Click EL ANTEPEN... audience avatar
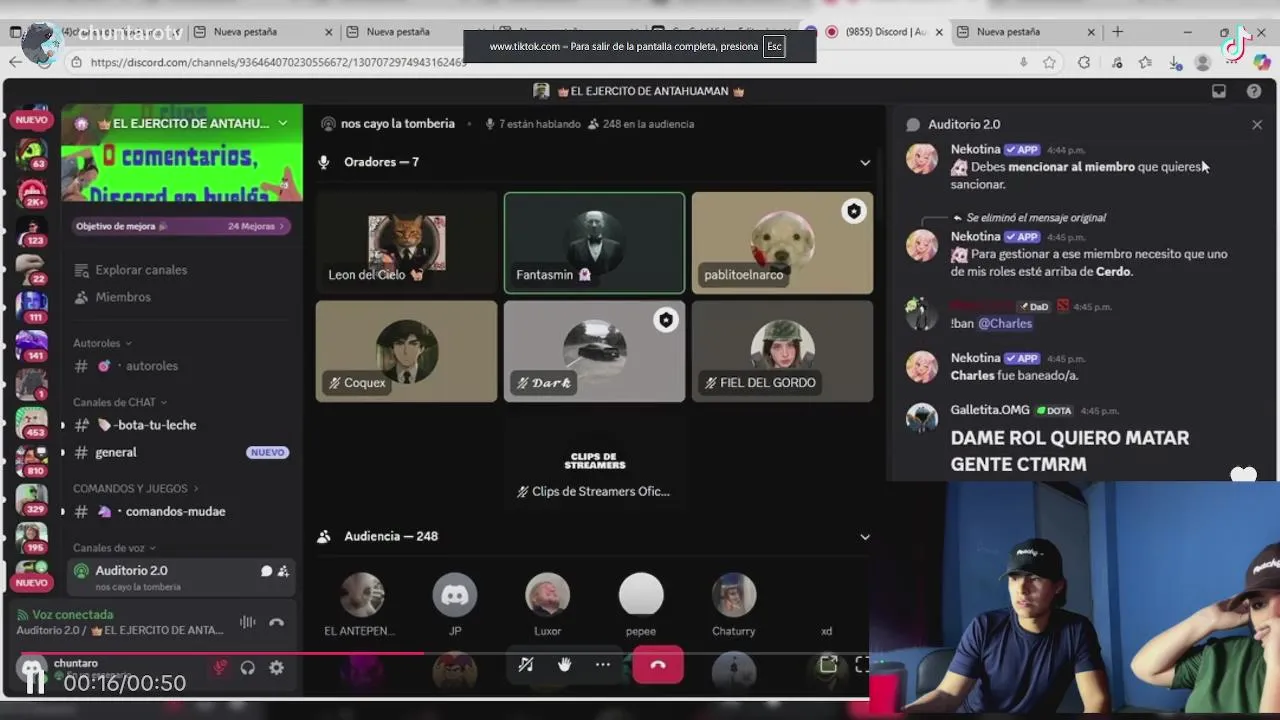Image resolution: width=1280 pixels, height=720 pixels. tap(362, 595)
